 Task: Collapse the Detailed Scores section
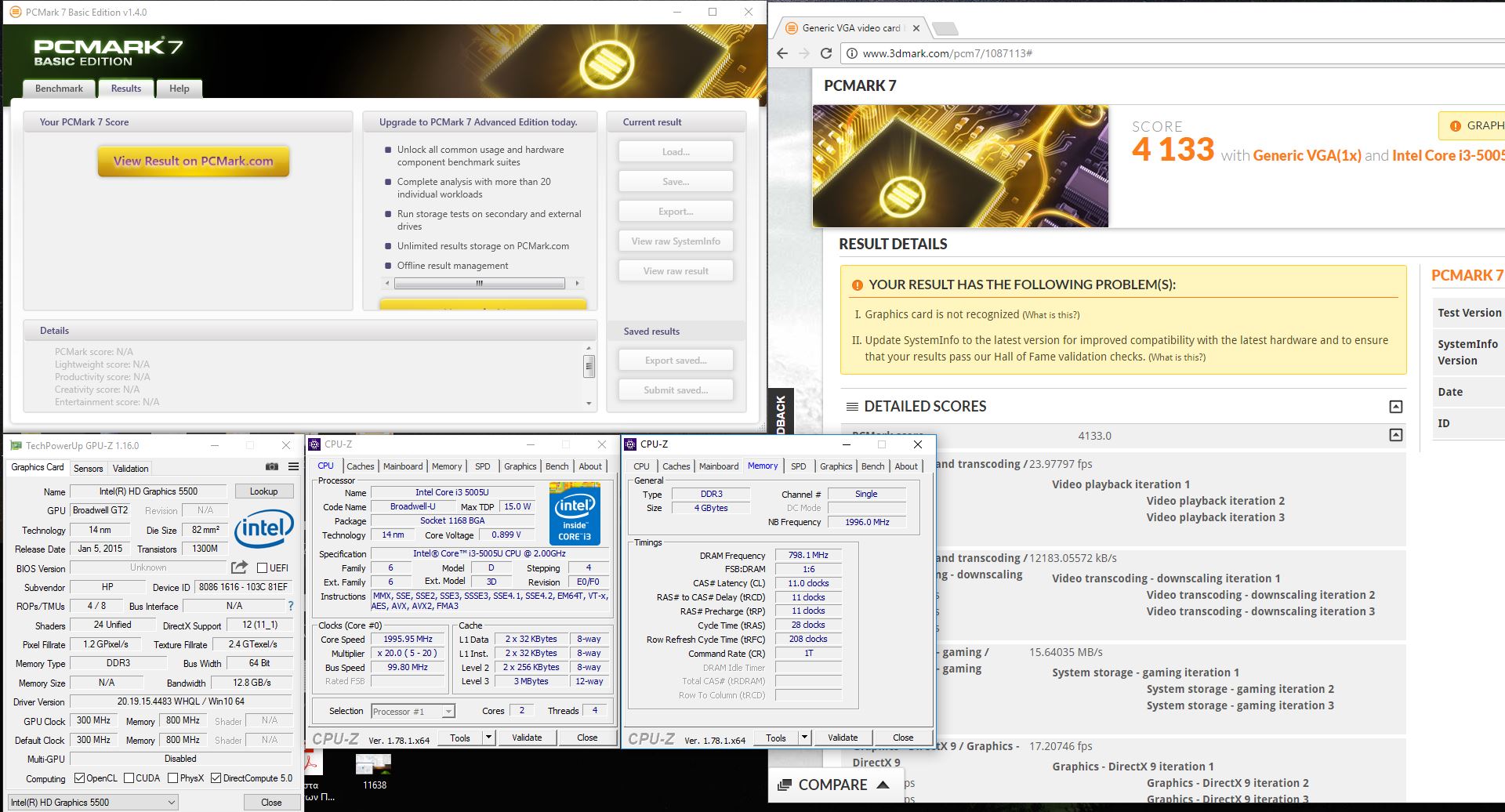click(x=1395, y=407)
